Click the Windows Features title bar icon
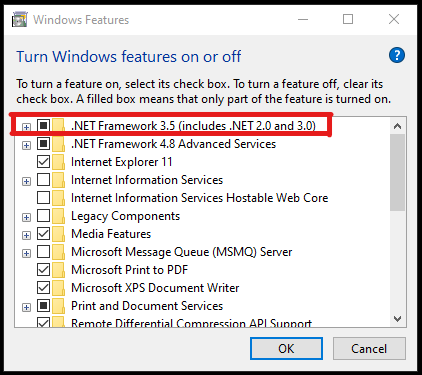This screenshot has width=422, height=375. coord(20,19)
